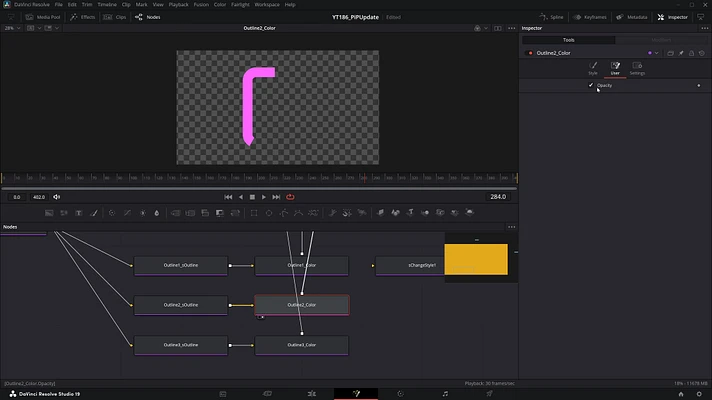Viewport: 712px width, 400px height.
Task: Pin the Outline2_Color inspector controls
Action: click(x=681, y=53)
